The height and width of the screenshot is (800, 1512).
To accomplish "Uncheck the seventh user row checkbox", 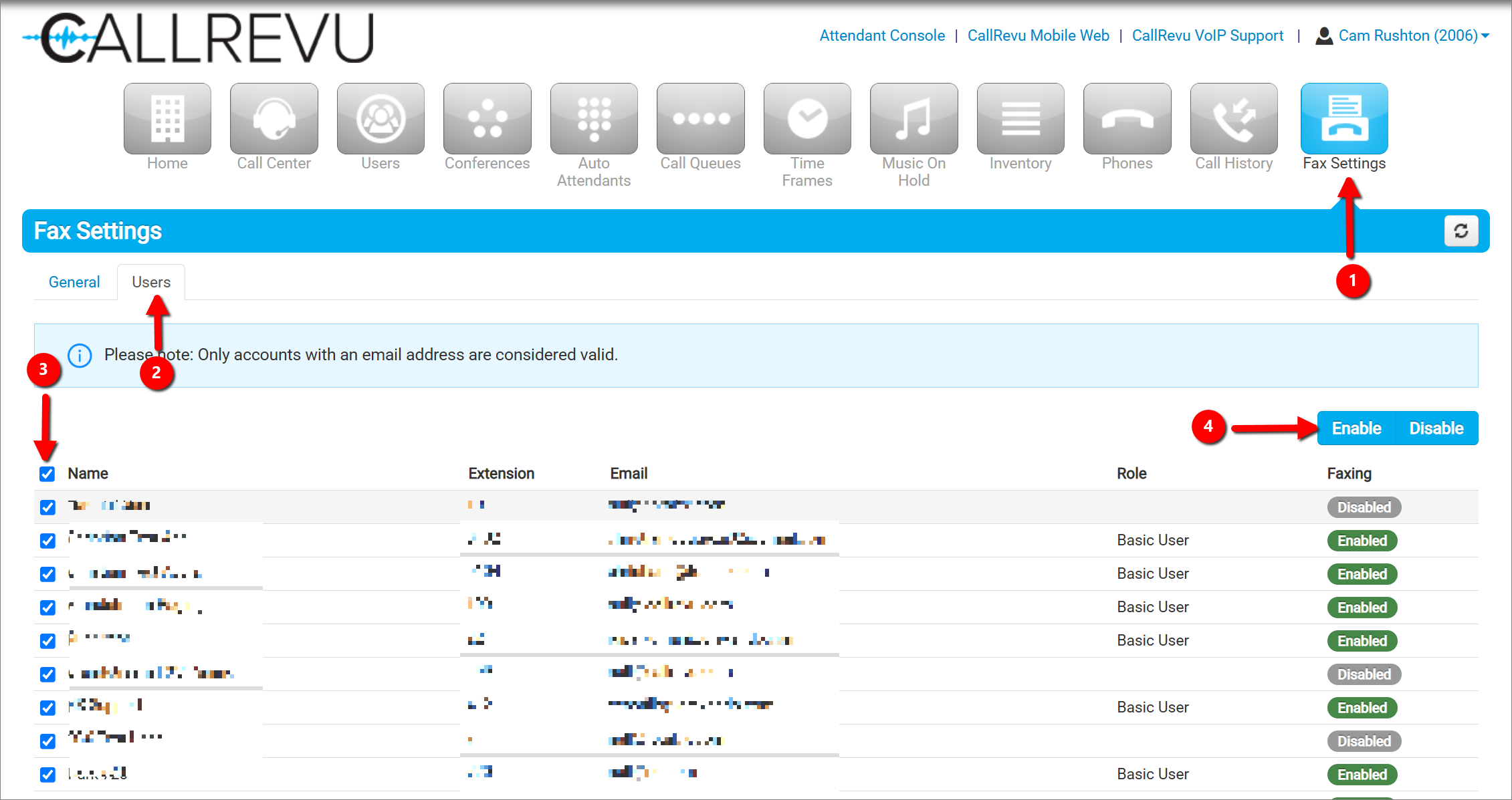I will 47,708.
